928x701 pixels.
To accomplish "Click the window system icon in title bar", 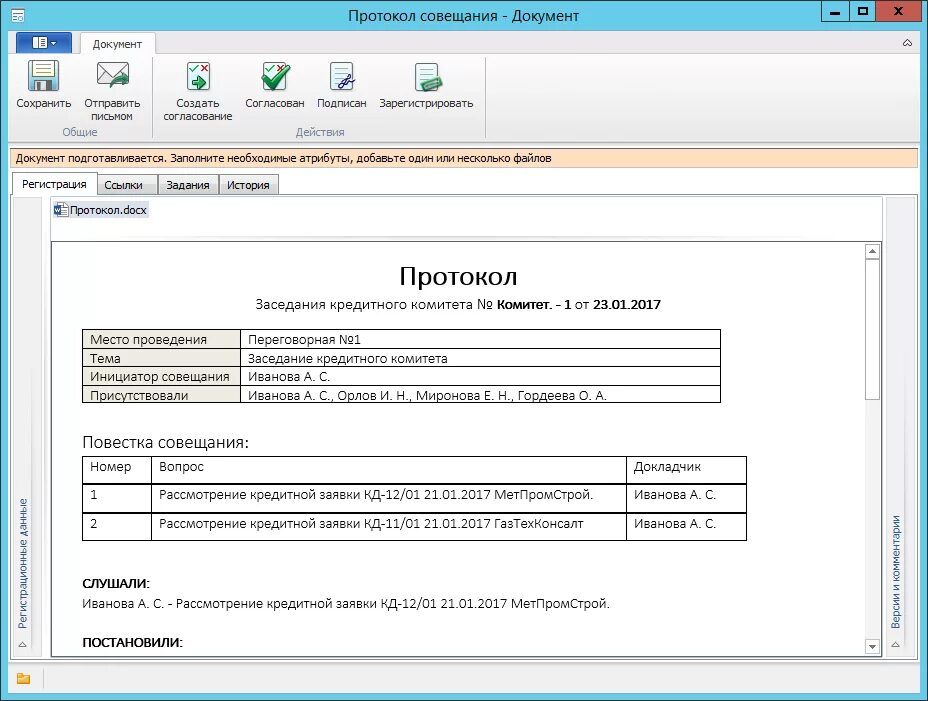I will (18, 15).
